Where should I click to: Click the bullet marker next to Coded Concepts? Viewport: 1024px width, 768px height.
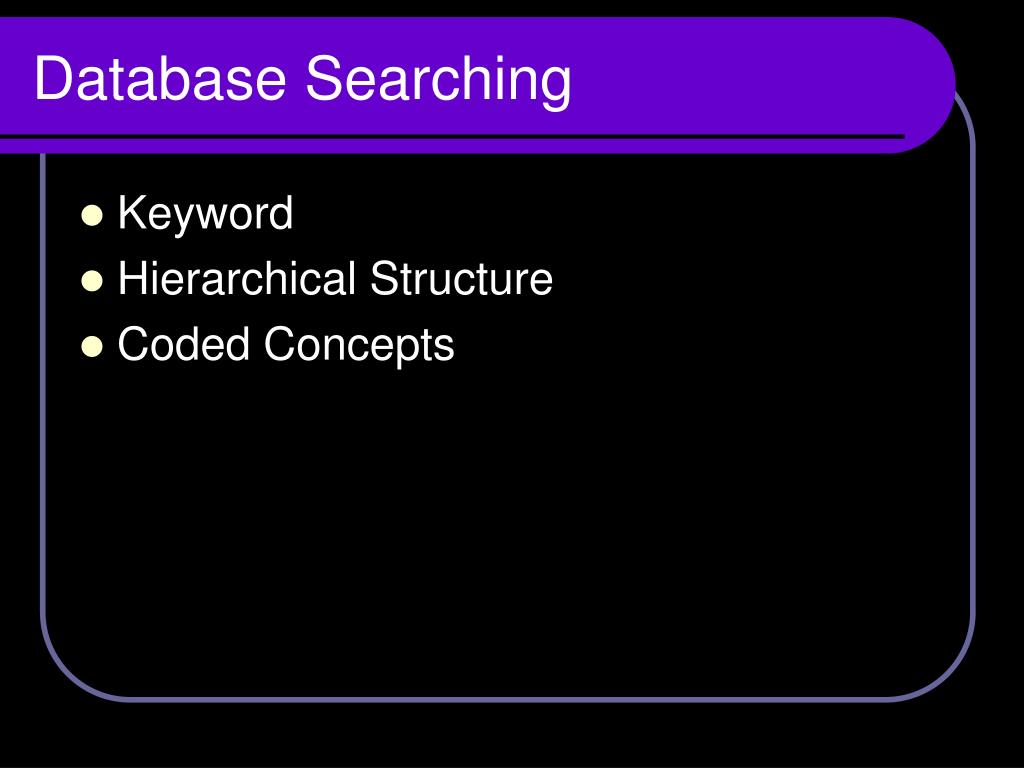coord(92,347)
